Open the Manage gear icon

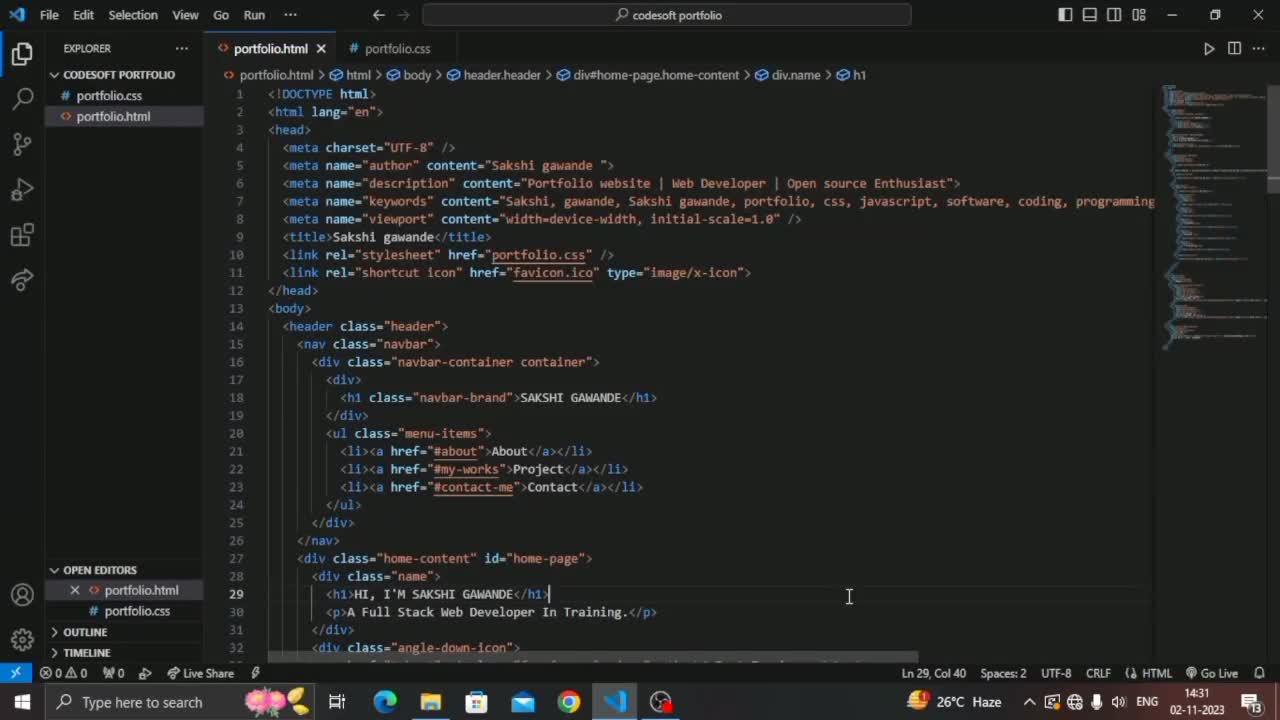[x=22, y=639]
